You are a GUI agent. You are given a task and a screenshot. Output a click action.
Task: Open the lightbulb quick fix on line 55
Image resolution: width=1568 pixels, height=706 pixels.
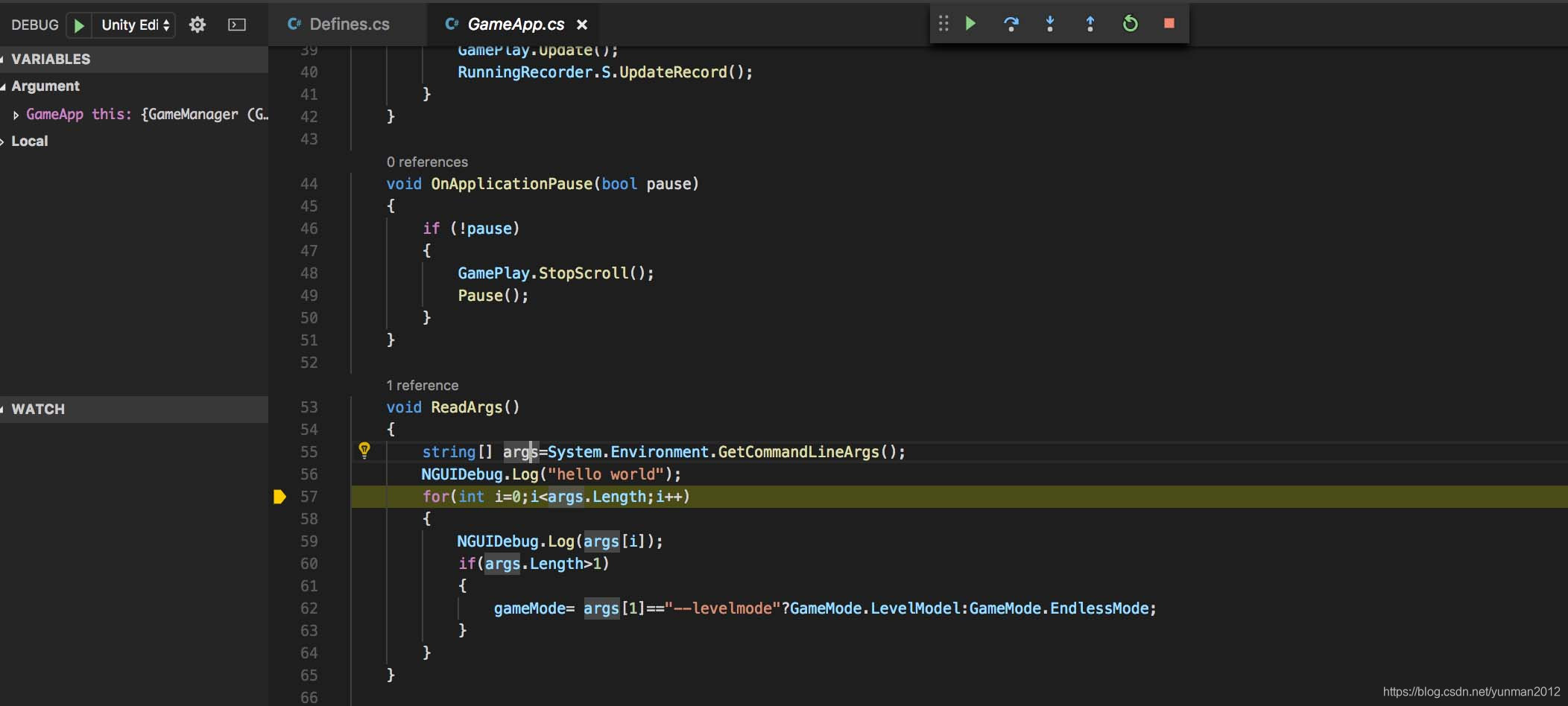pos(364,450)
